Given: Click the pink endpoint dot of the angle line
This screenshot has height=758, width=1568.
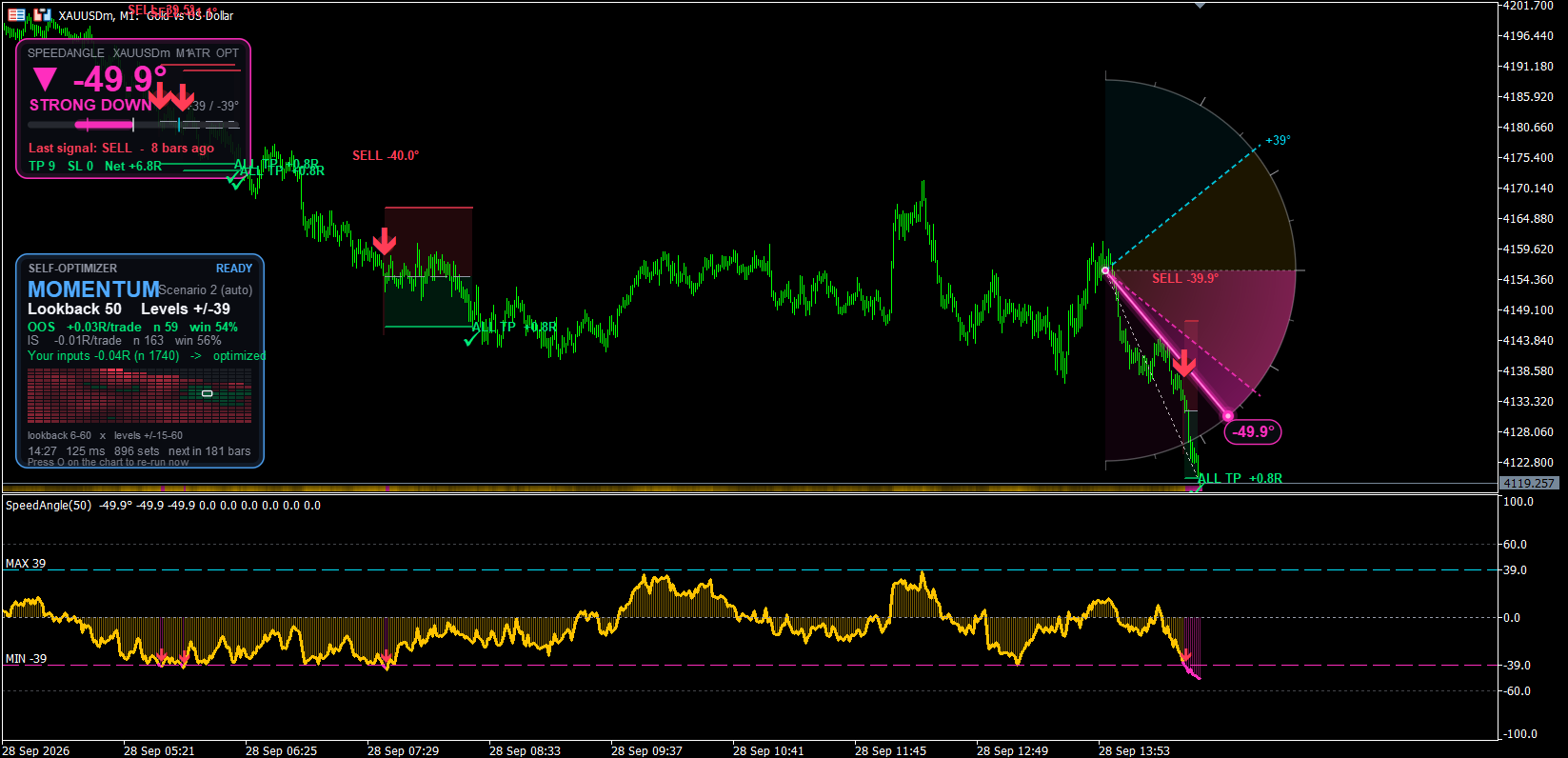Looking at the screenshot, I should [x=1227, y=415].
